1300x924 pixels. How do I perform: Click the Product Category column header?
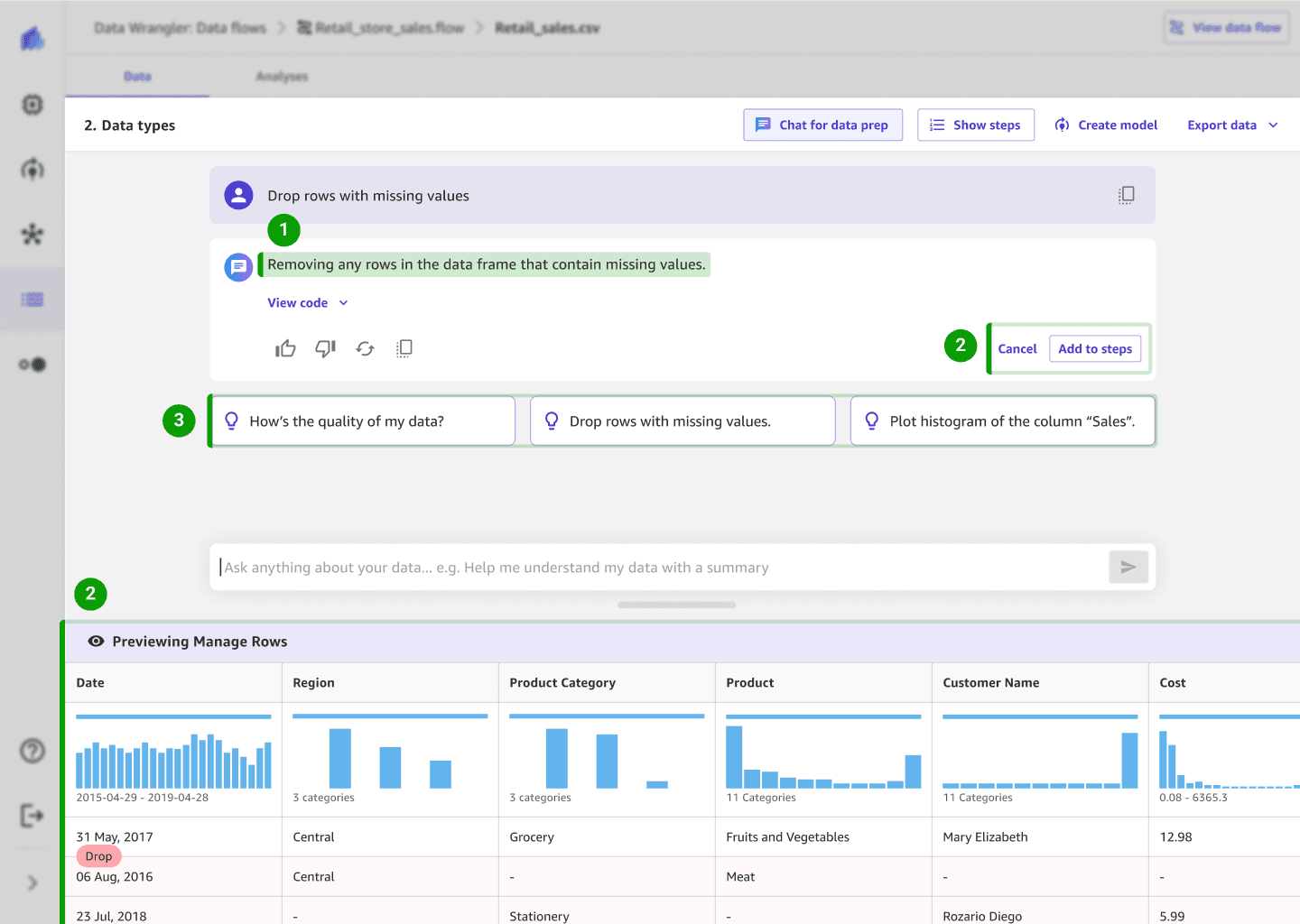[x=607, y=683]
